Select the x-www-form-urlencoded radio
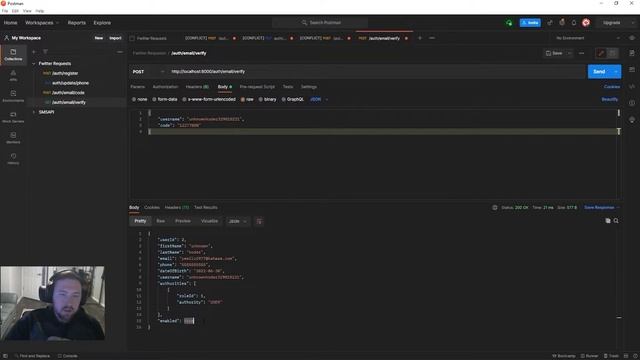Viewport: 640px width, 360px height. point(184,99)
